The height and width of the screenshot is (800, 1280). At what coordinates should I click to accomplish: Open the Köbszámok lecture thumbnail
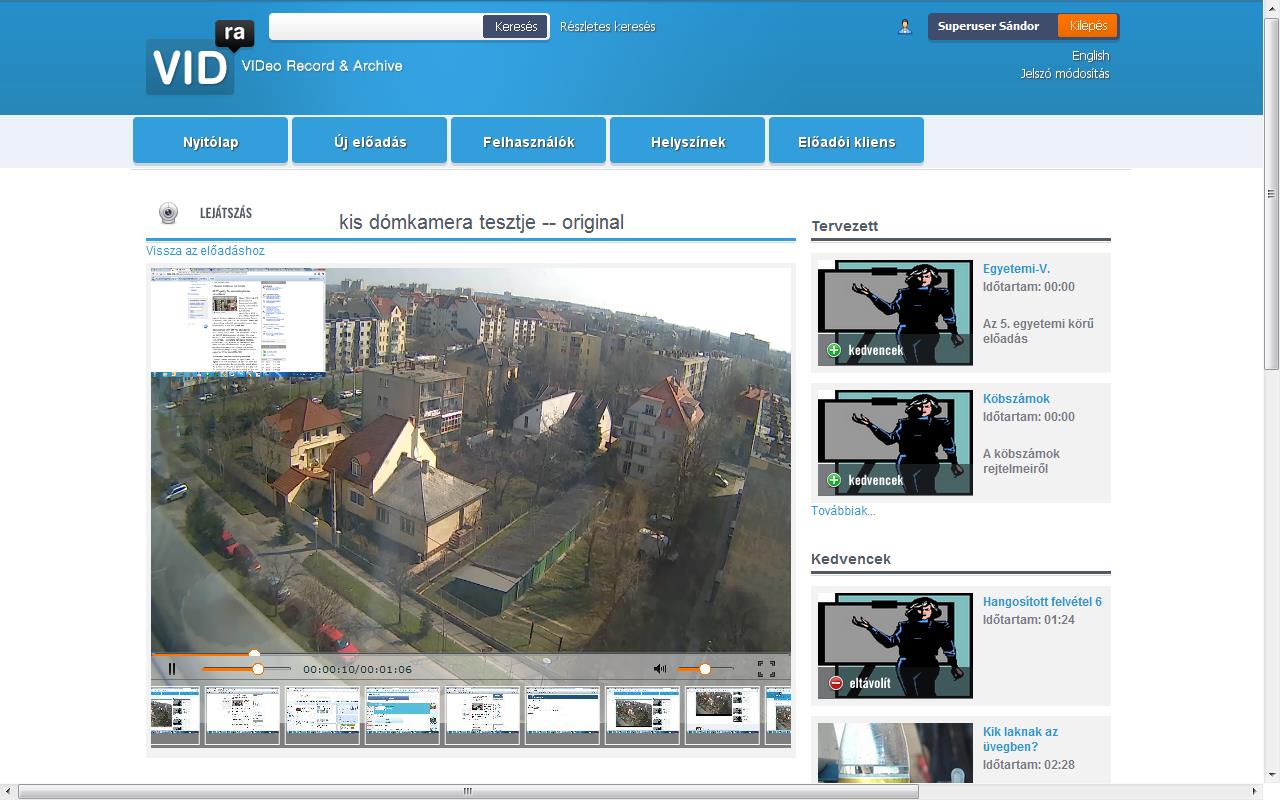tap(895, 443)
